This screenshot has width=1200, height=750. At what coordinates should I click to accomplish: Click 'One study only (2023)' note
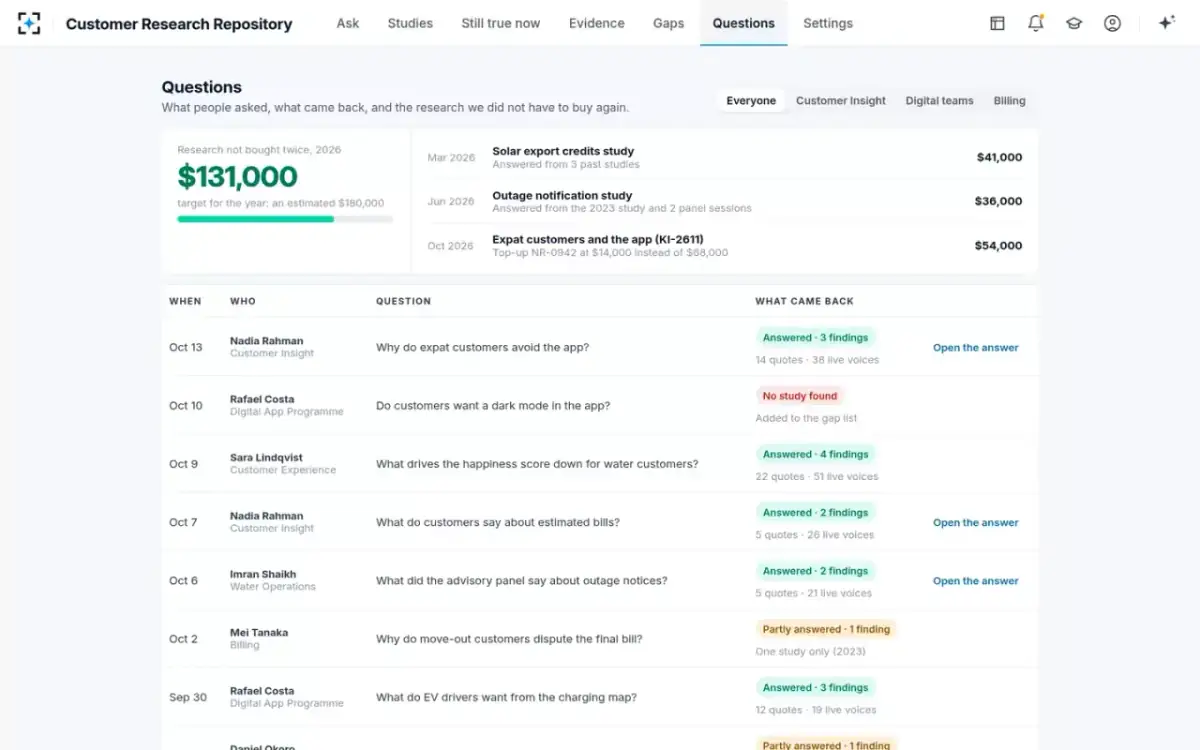pyautogui.click(x=811, y=652)
